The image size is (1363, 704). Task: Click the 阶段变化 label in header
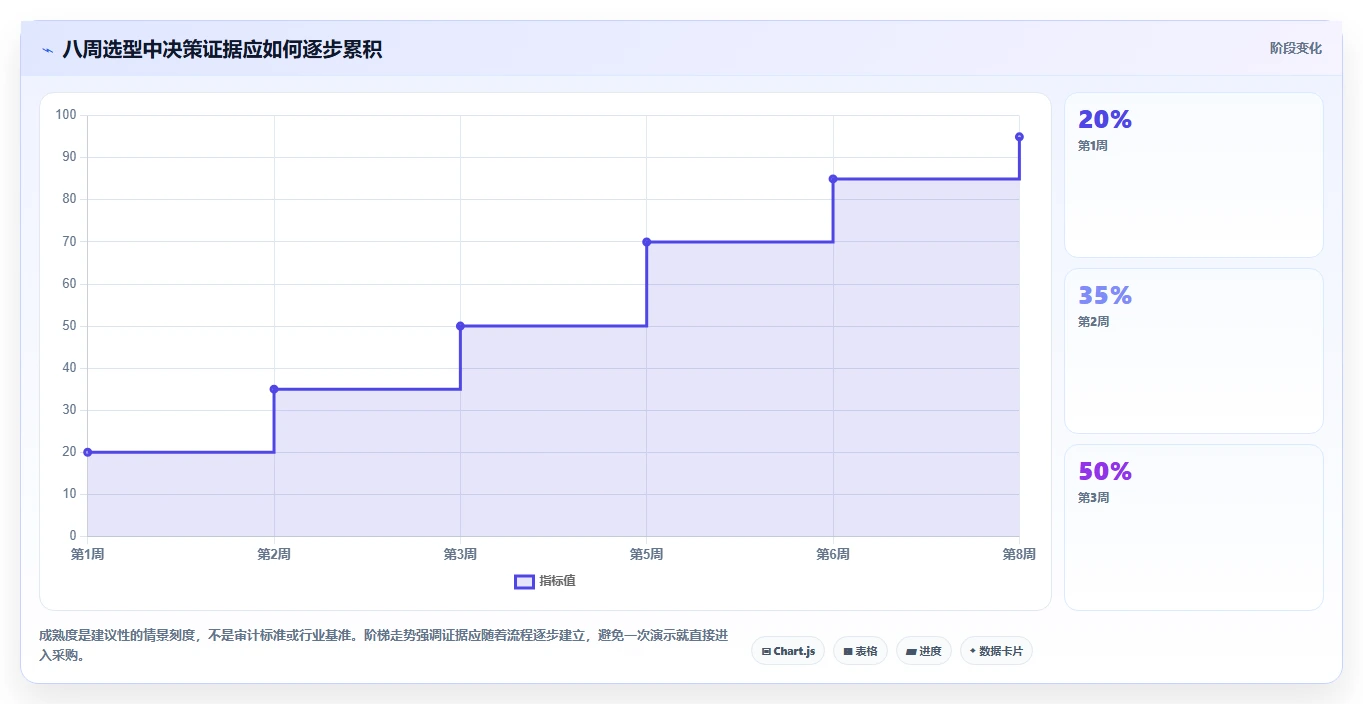(x=1295, y=48)
